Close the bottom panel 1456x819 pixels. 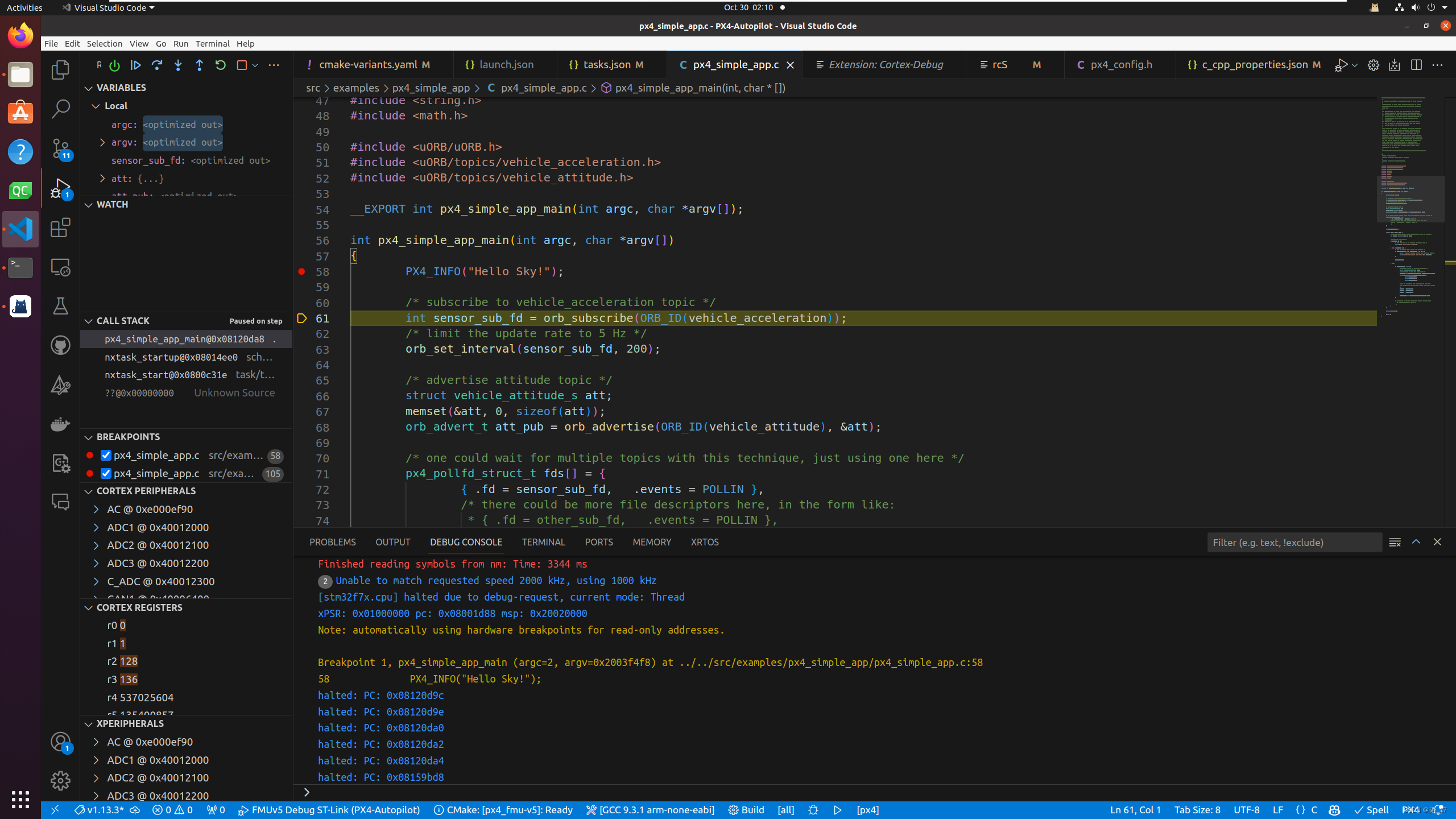click(1437, 542)
